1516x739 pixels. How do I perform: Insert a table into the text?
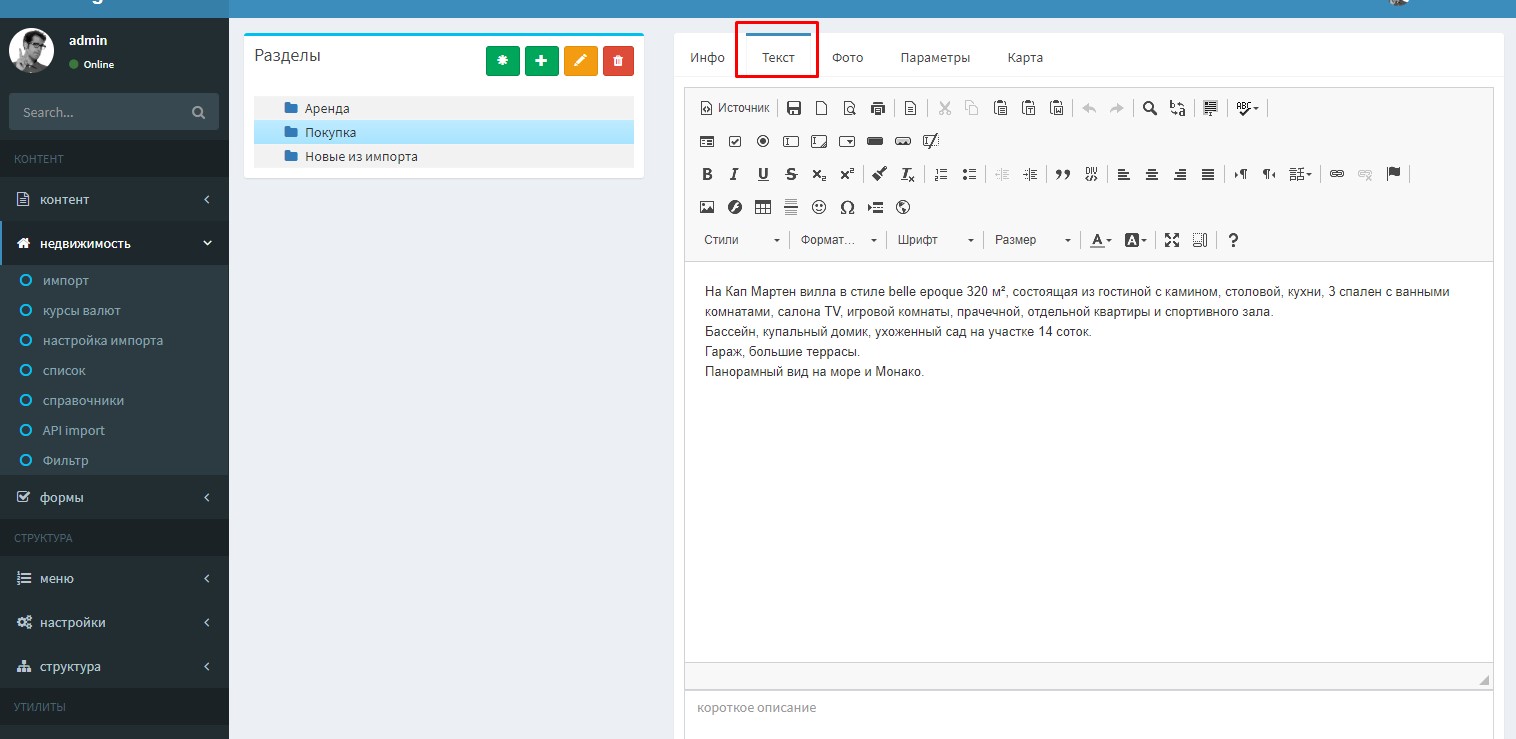[763, 207]
